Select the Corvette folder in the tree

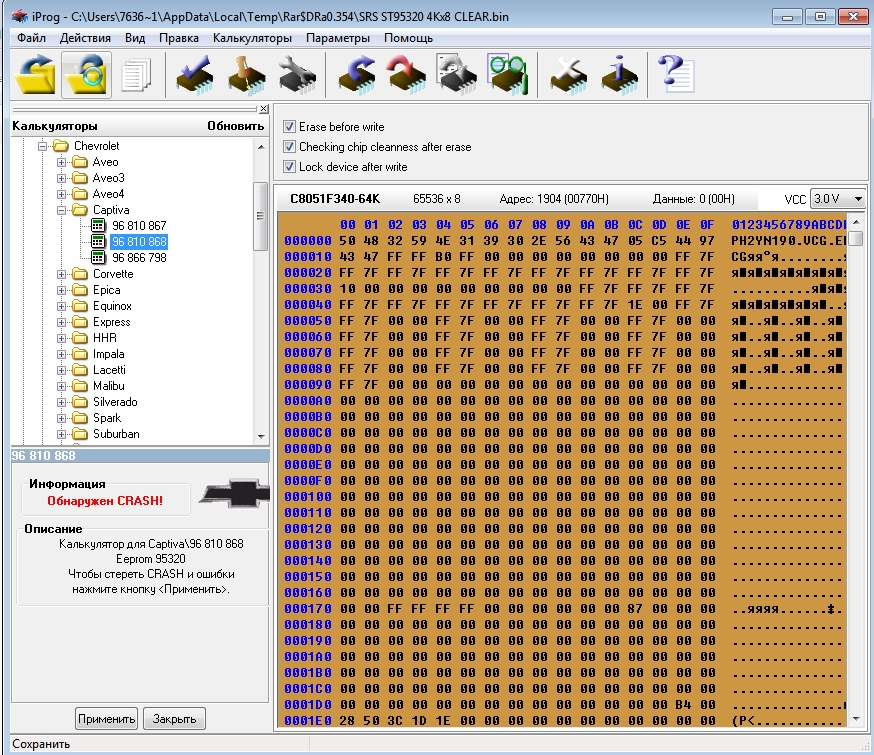click(113, 274)
